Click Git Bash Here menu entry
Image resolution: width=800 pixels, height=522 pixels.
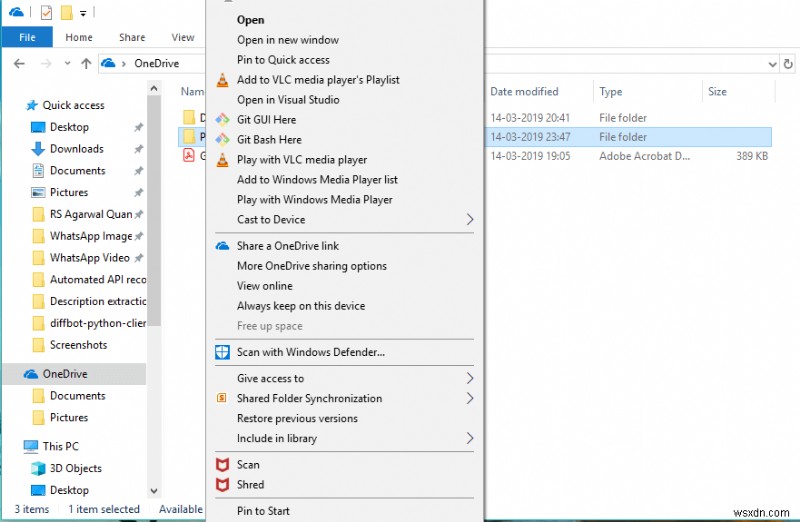click(x=345, y=139)
